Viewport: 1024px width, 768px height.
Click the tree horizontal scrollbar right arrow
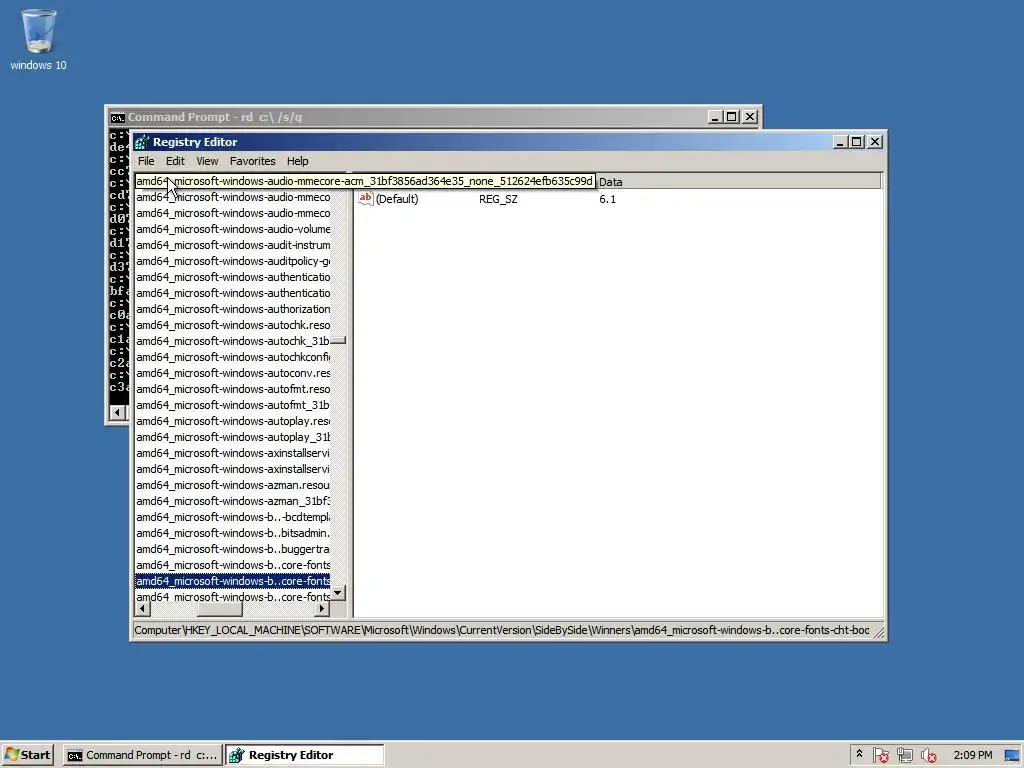(321, 609)
